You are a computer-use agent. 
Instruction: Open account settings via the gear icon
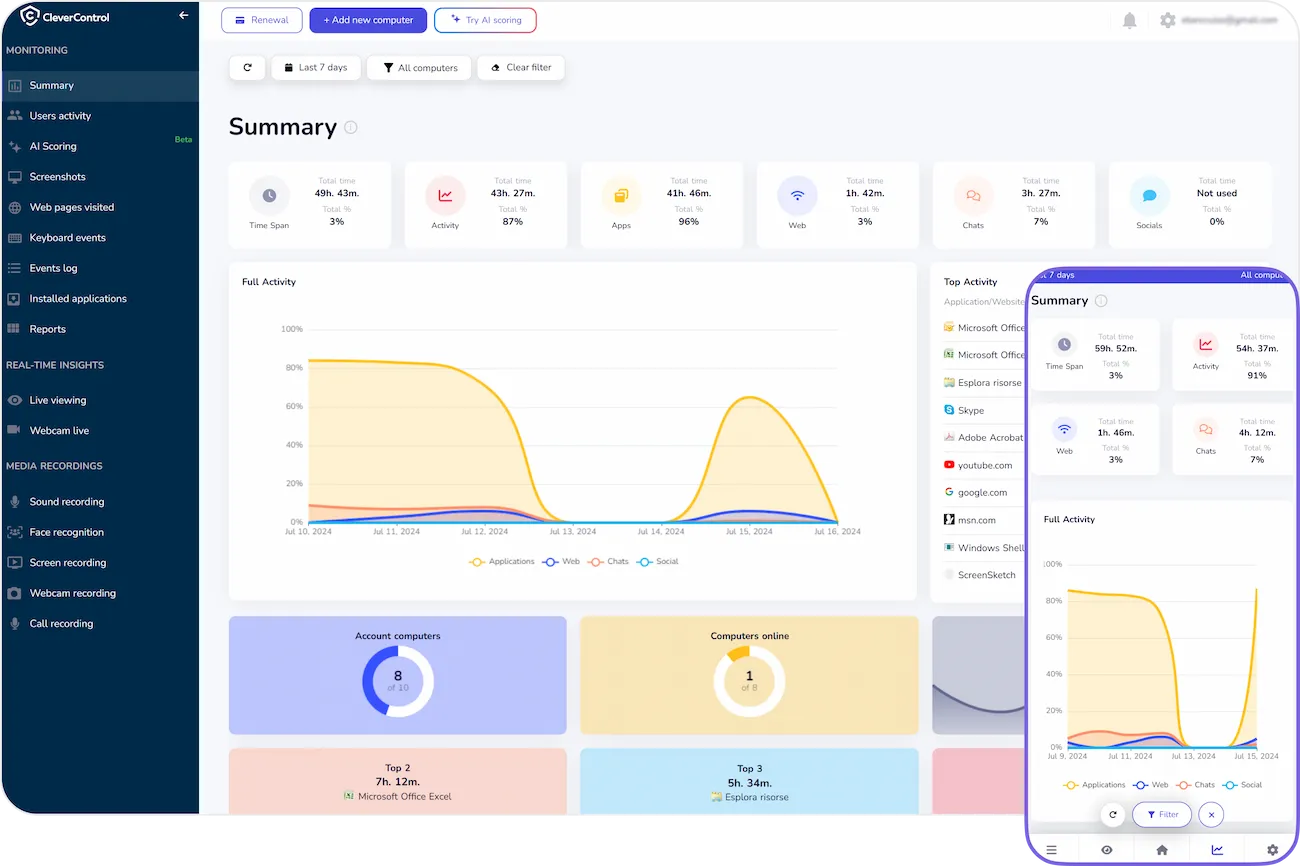coord(1167,19)
